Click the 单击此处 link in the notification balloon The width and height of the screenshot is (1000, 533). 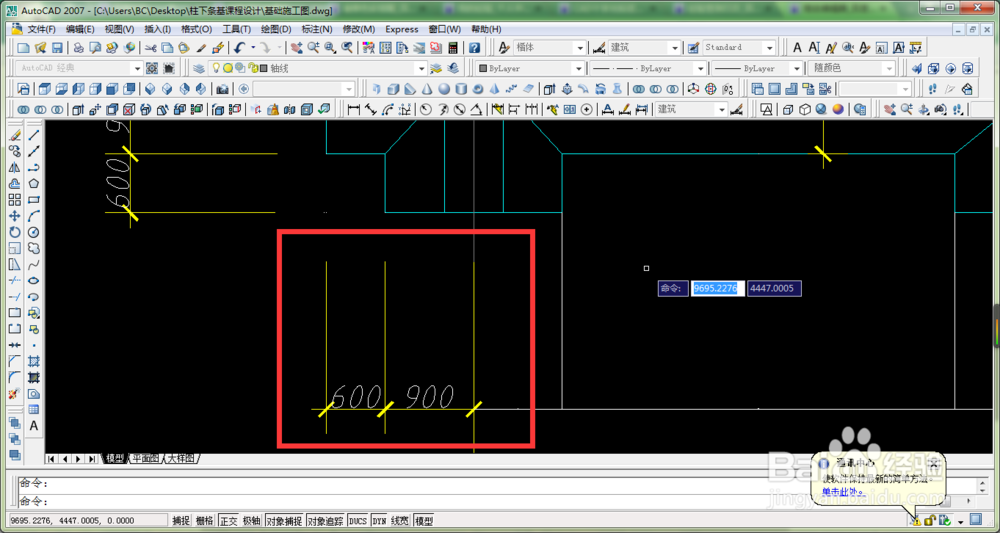pyautogui.click(x=841, y=492)
